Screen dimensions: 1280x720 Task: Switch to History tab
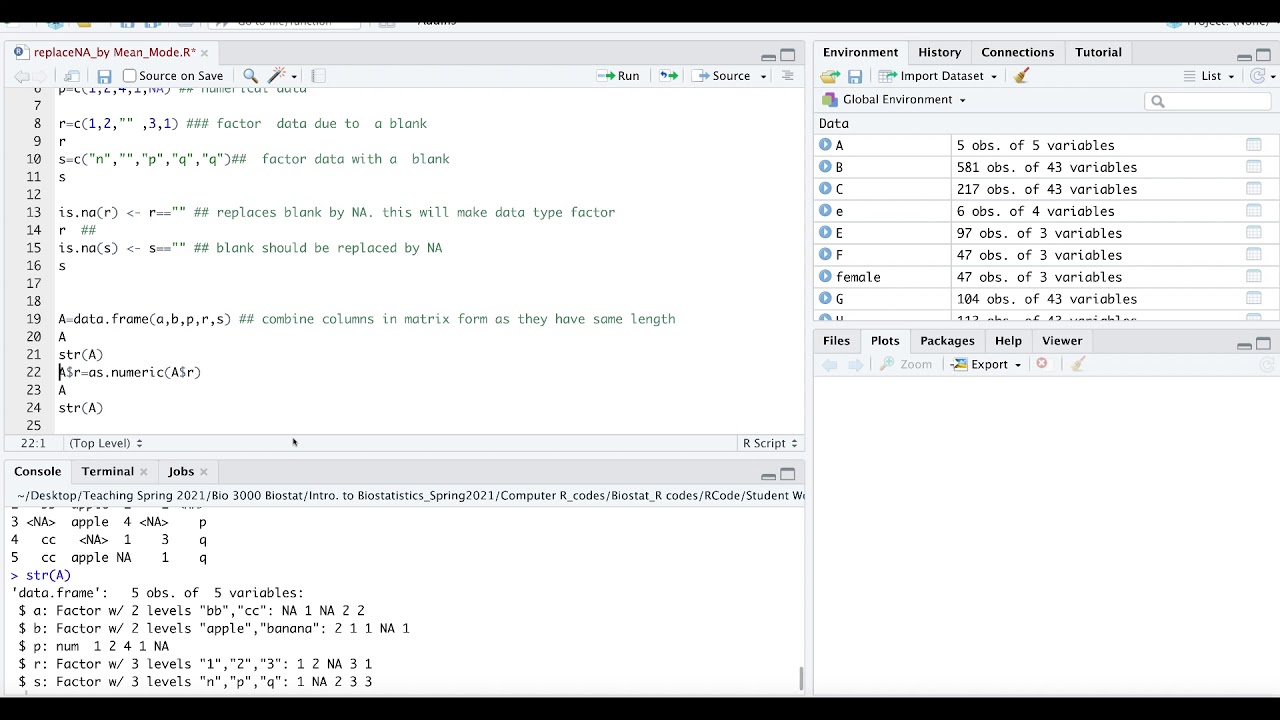click(939, 52)
